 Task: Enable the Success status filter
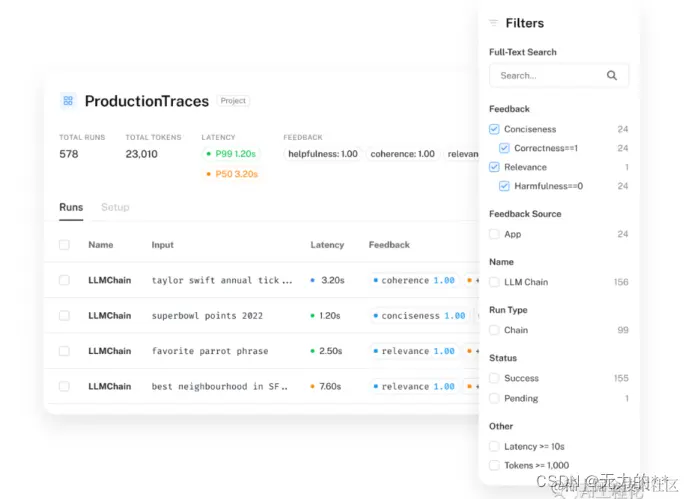click(x=494, y=378)
